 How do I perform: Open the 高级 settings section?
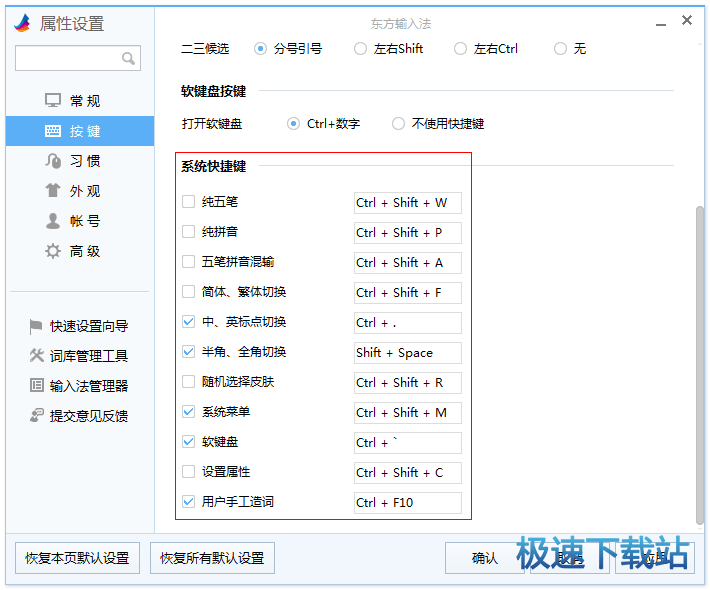coord(80,251)
